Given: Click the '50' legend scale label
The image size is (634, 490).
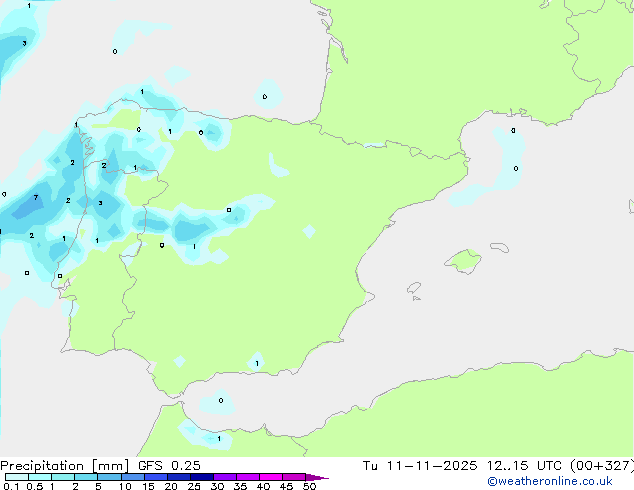Looking at the screenshot, I should click(309, 486).
